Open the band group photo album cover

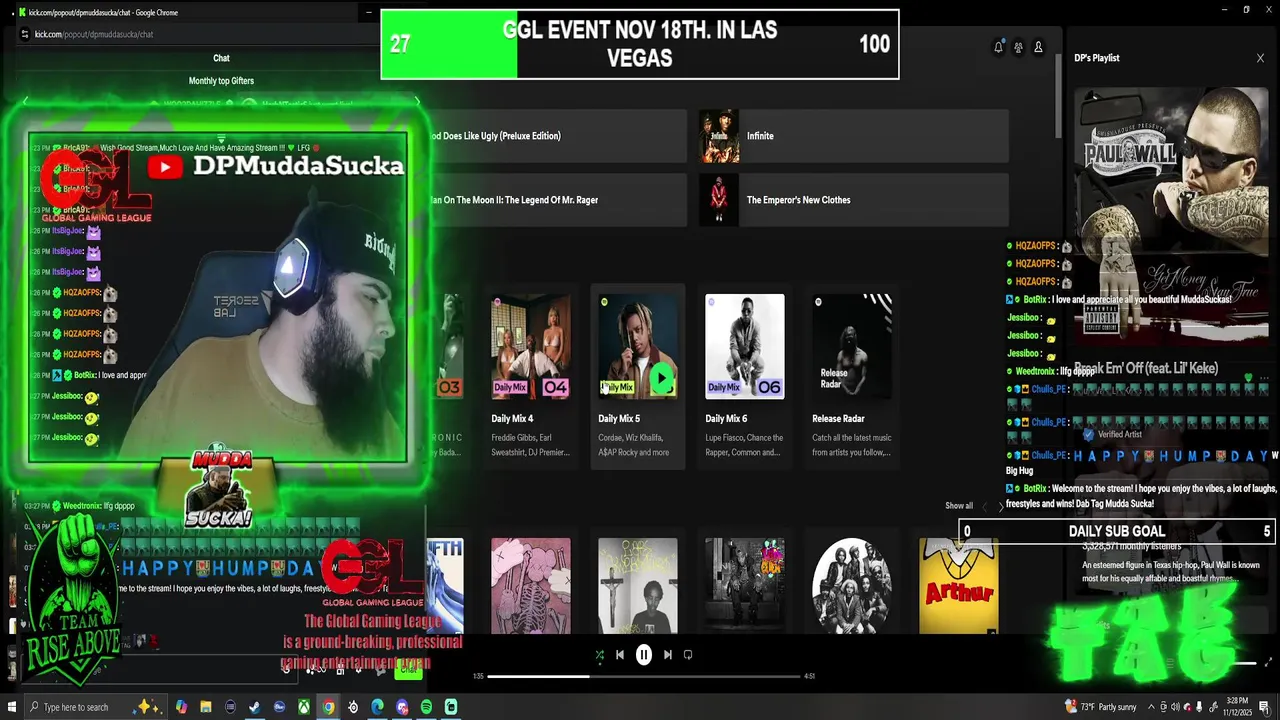852,586
